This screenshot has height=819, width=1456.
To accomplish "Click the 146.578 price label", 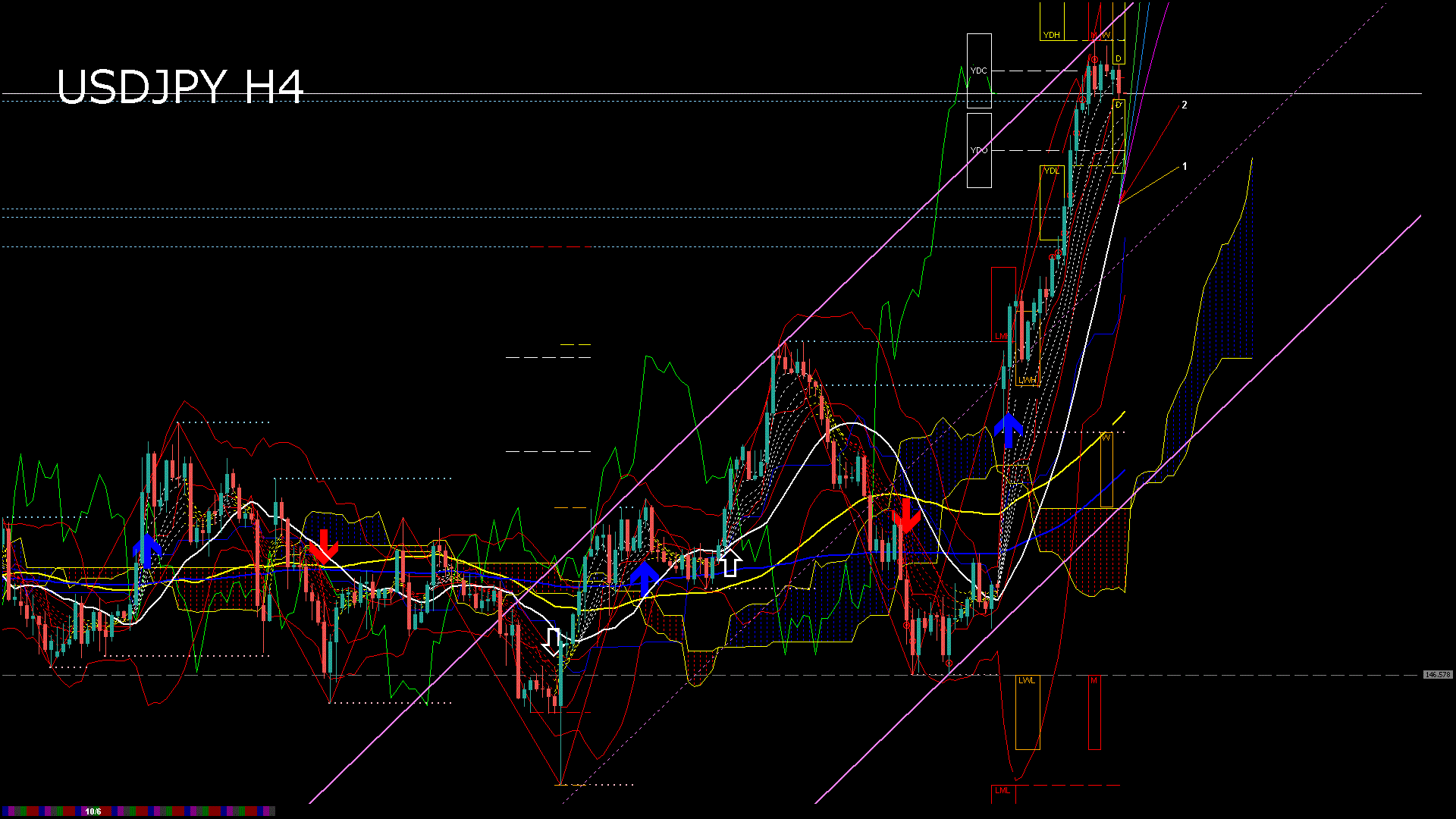I will tap(1438, 674).
